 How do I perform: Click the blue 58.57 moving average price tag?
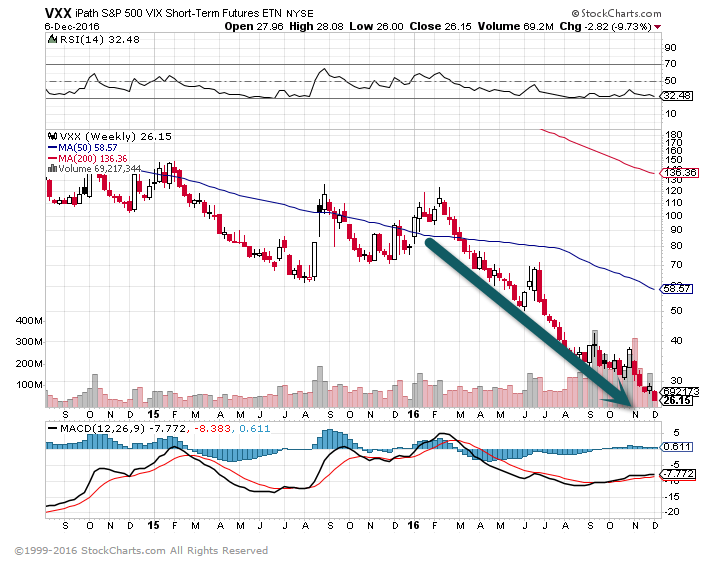coord(676,289)
